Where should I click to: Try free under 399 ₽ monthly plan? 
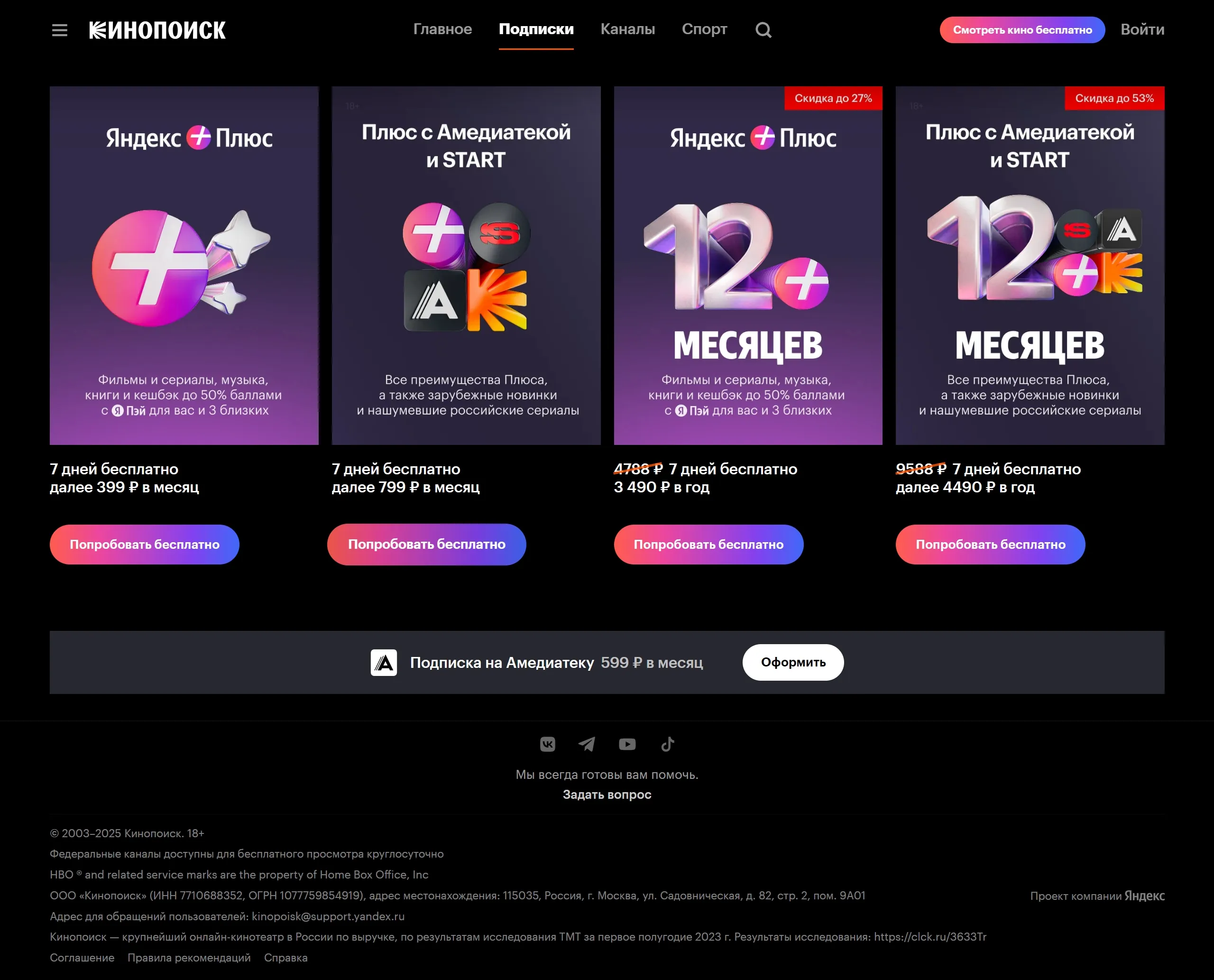point(145,544)
